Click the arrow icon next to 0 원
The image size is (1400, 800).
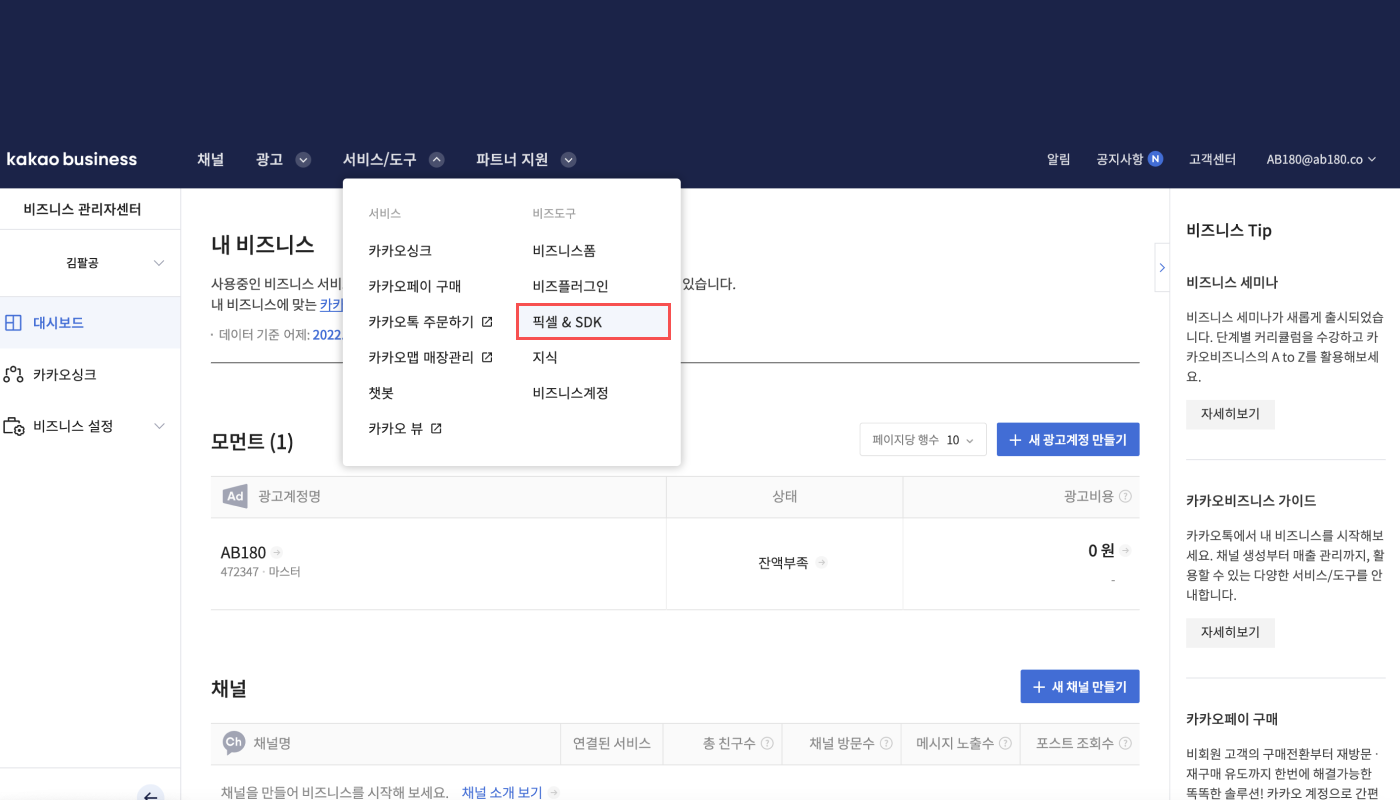(1126, 550)
